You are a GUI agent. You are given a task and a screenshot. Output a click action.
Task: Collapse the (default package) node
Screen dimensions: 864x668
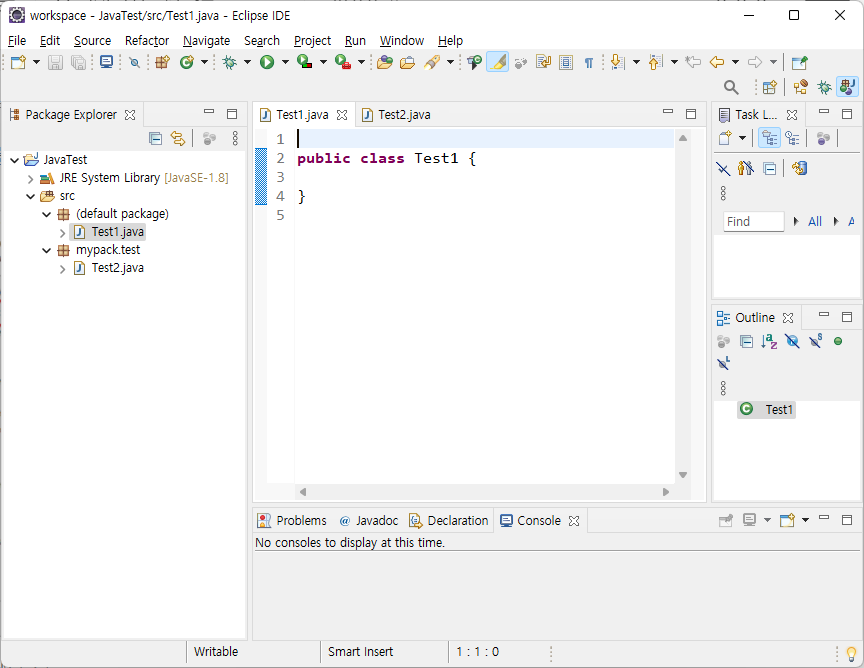pos(47,214)
